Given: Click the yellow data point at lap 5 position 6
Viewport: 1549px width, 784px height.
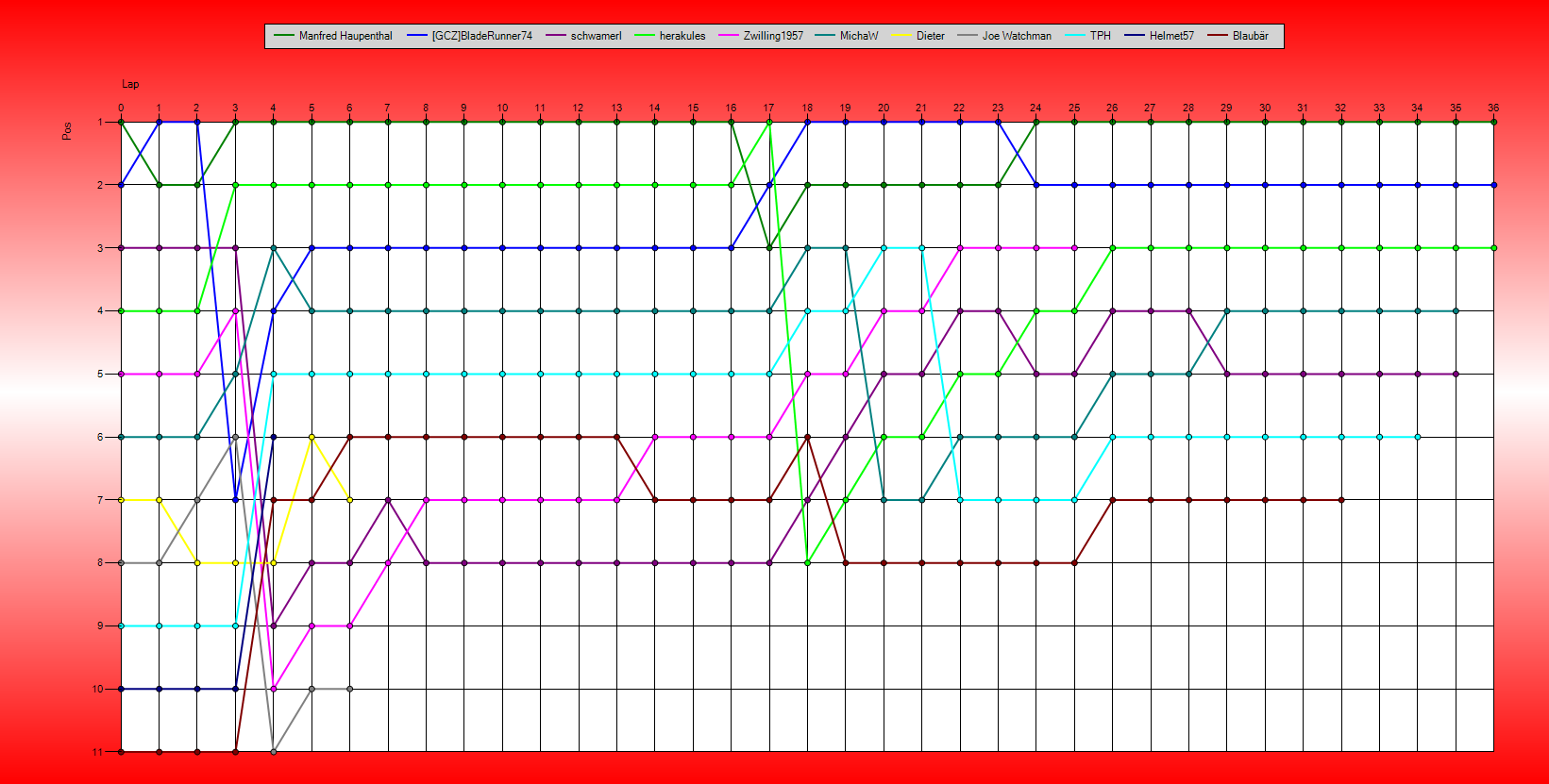Looking at the screenshot, I should coord(311,437).
